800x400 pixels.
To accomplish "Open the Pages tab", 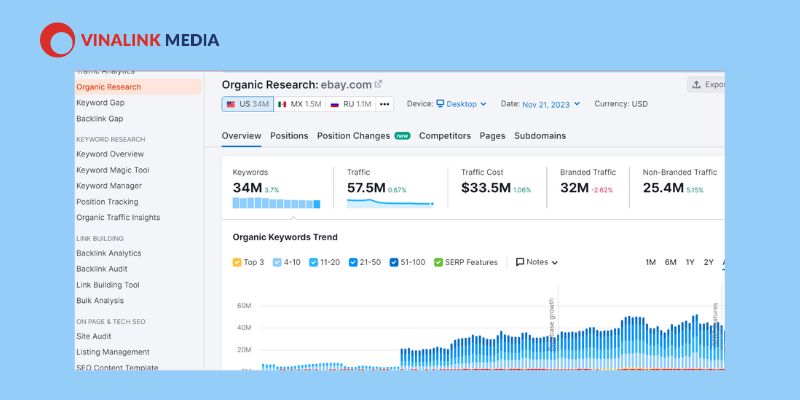I will tap(492, 136).
